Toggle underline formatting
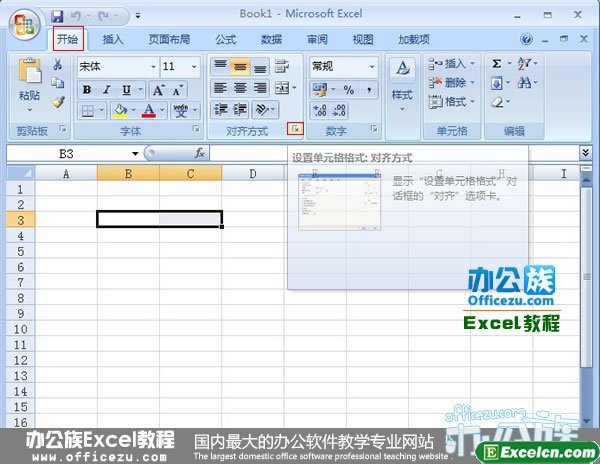 point(126,90)
